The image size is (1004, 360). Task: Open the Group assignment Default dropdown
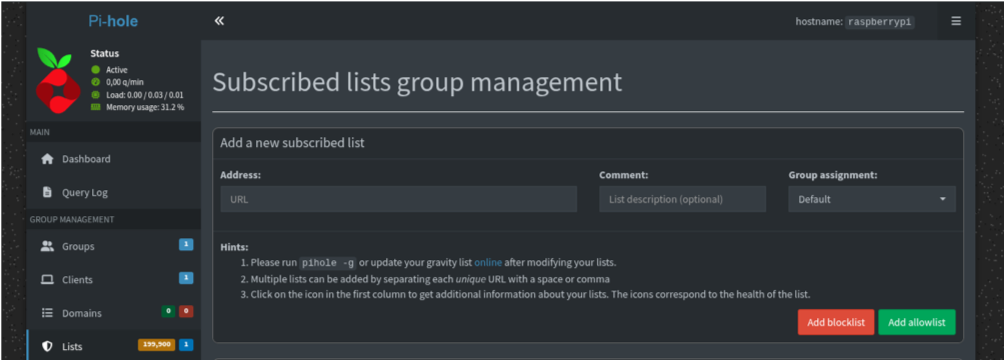coord(871,199)
